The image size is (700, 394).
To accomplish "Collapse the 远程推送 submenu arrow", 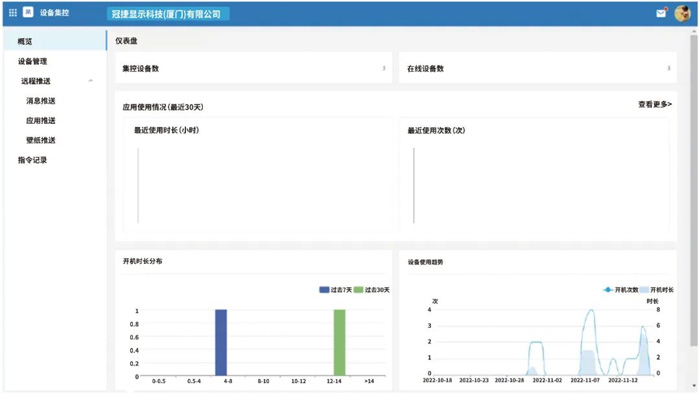I will coord(91,81).
